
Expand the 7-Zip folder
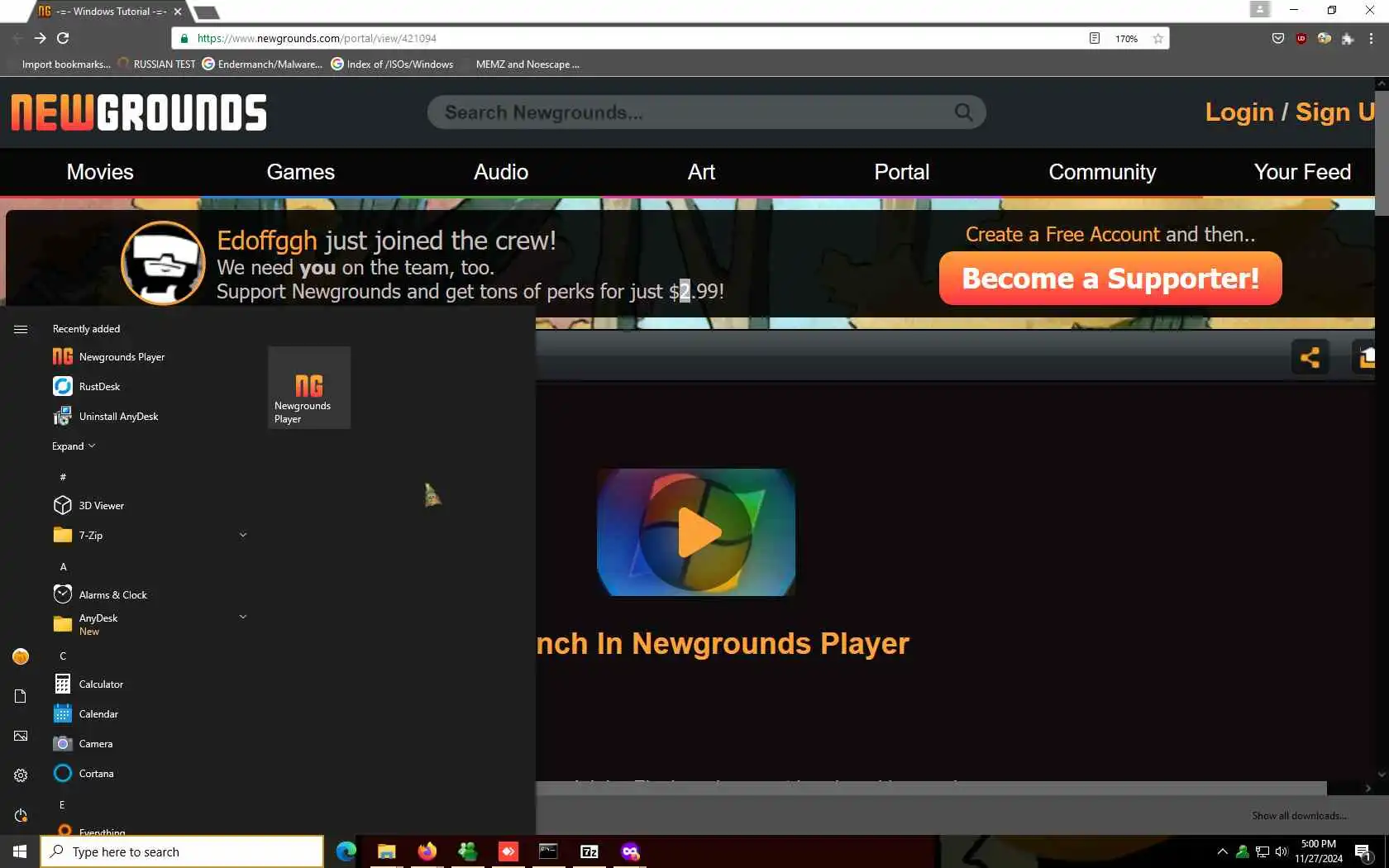[x=243, y=535]
